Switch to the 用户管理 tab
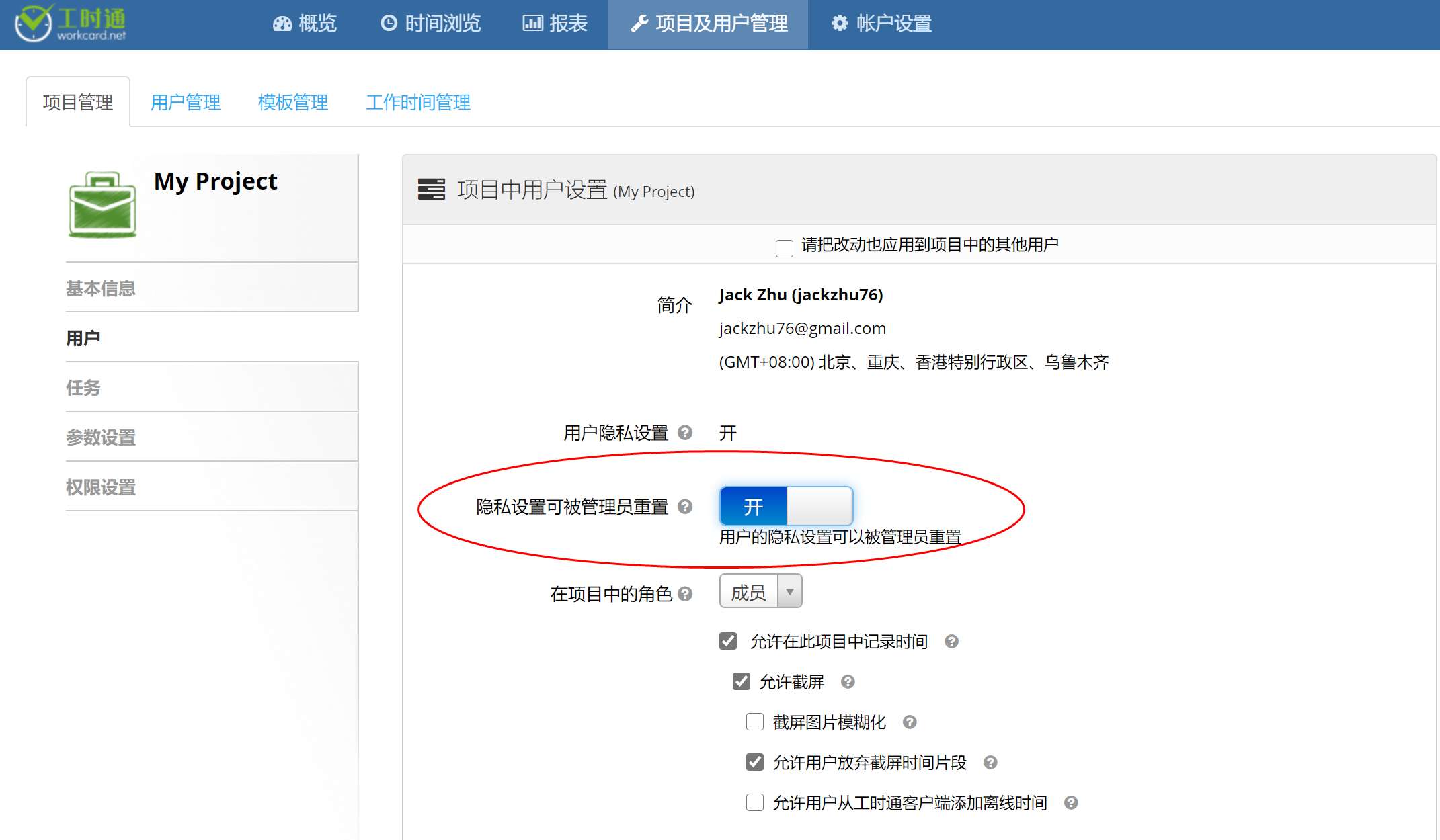Viewport: 1440px width, 840px height. pos(186,102)
